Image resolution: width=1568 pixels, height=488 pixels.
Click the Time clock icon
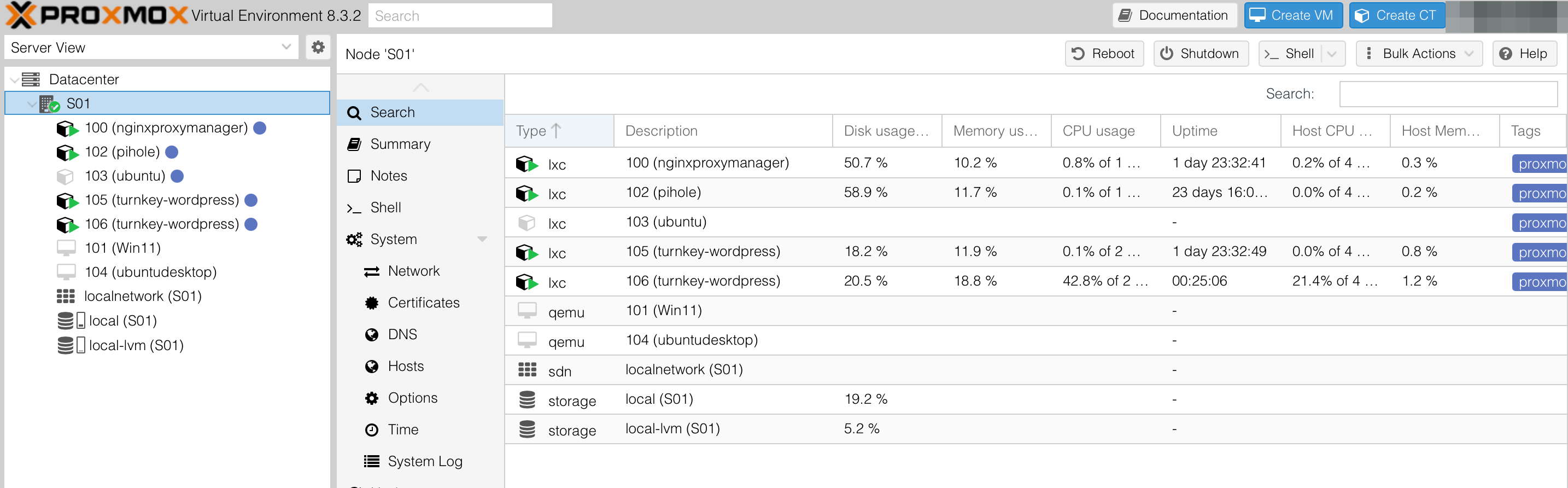(371, 429)
